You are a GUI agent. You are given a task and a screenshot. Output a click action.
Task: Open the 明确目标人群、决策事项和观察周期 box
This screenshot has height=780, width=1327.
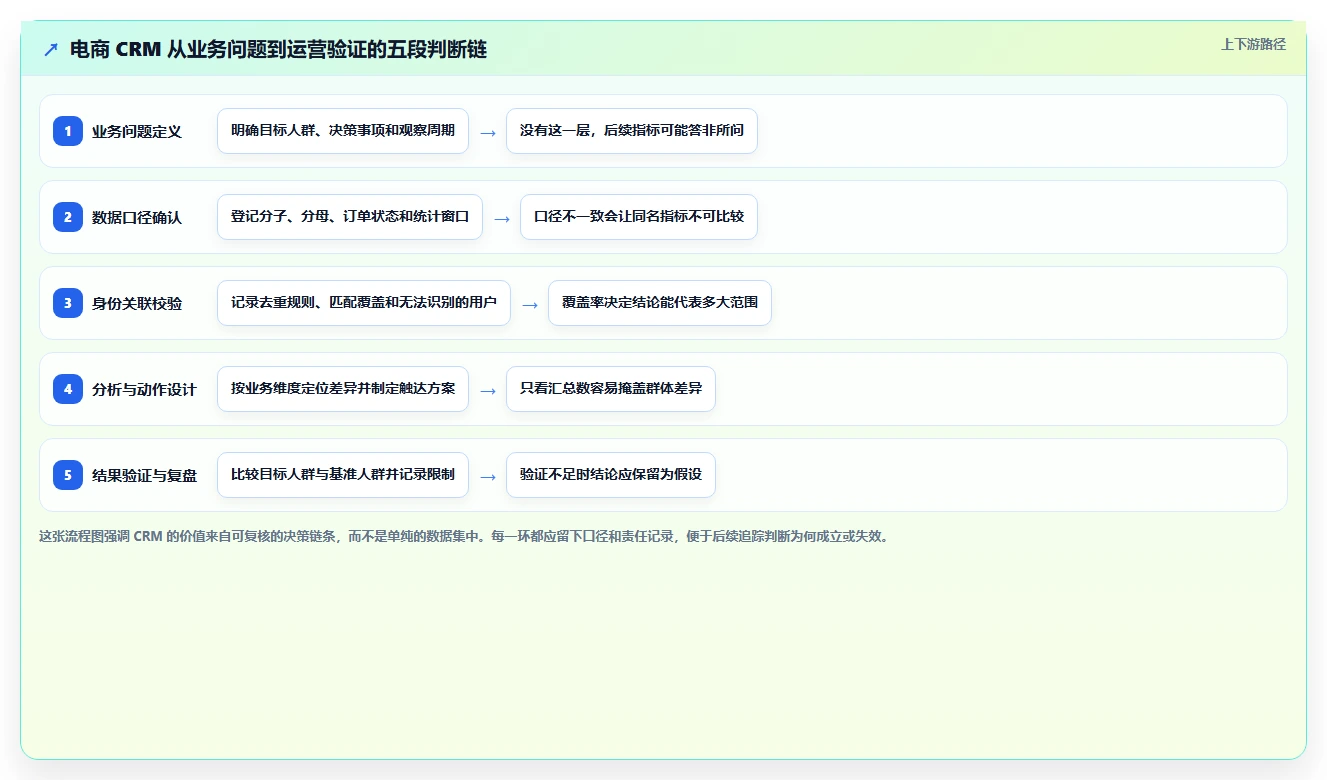(343, 131)
